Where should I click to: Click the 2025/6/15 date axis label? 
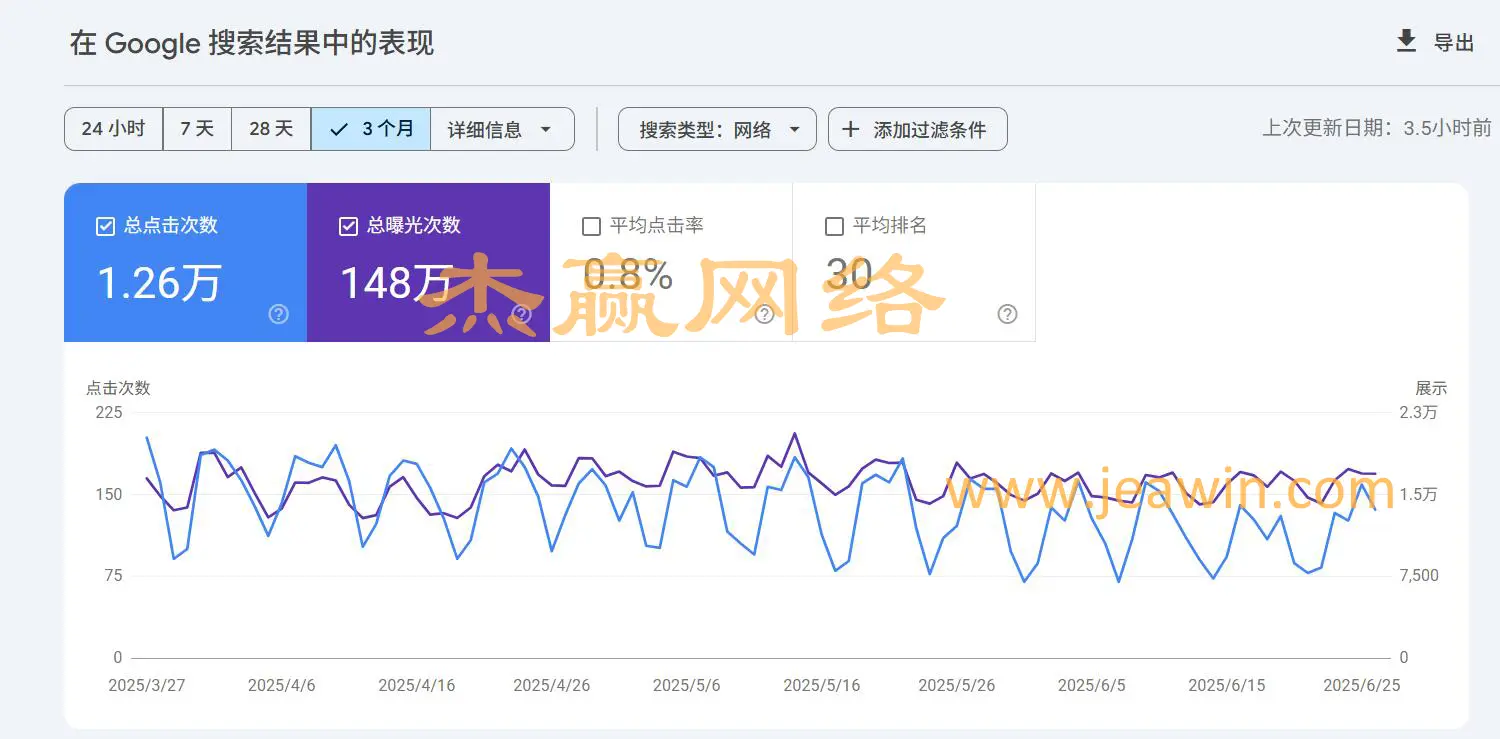[1227, 685]
